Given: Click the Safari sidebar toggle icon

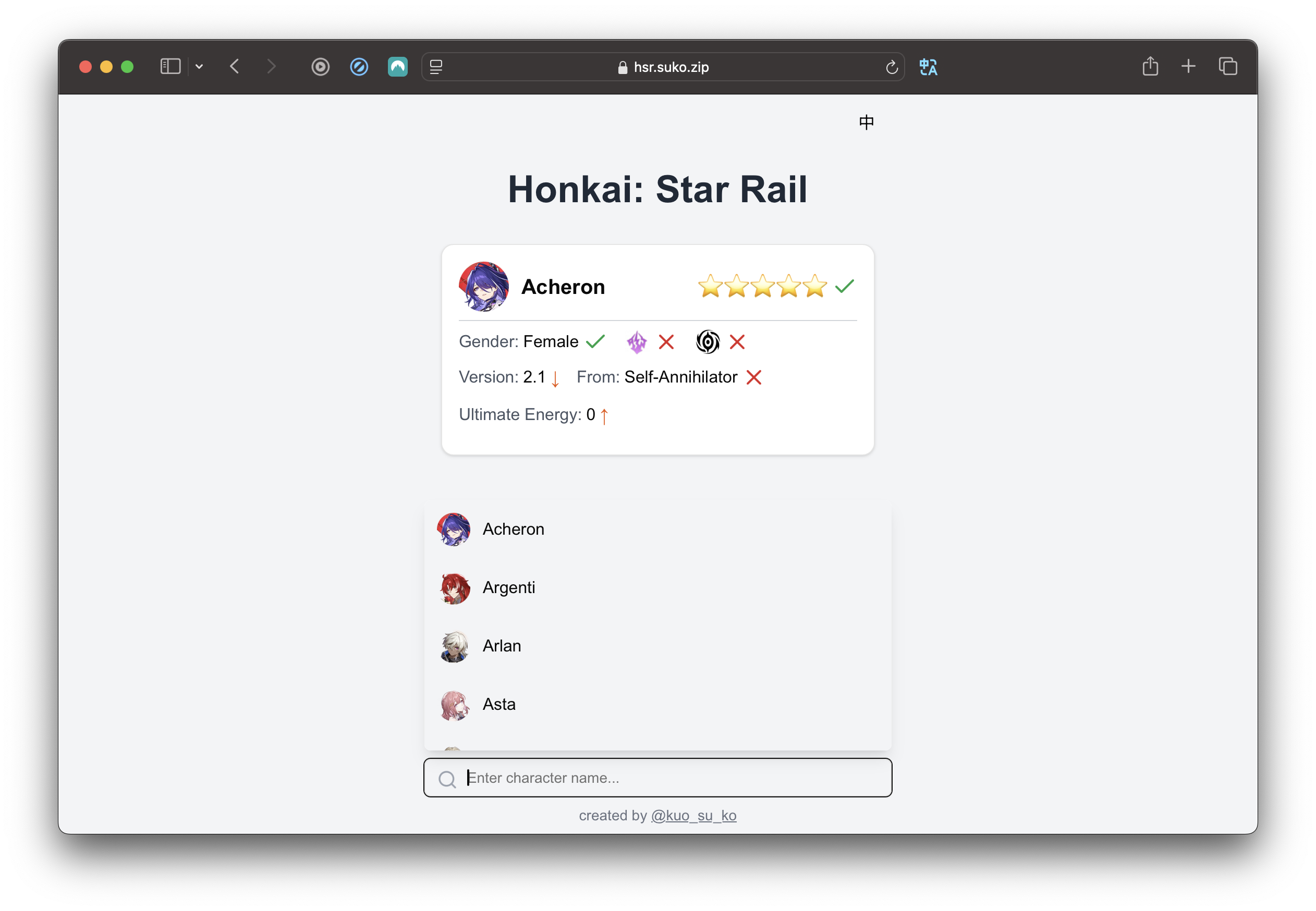Looking at the screenshot, I should 170,67.
